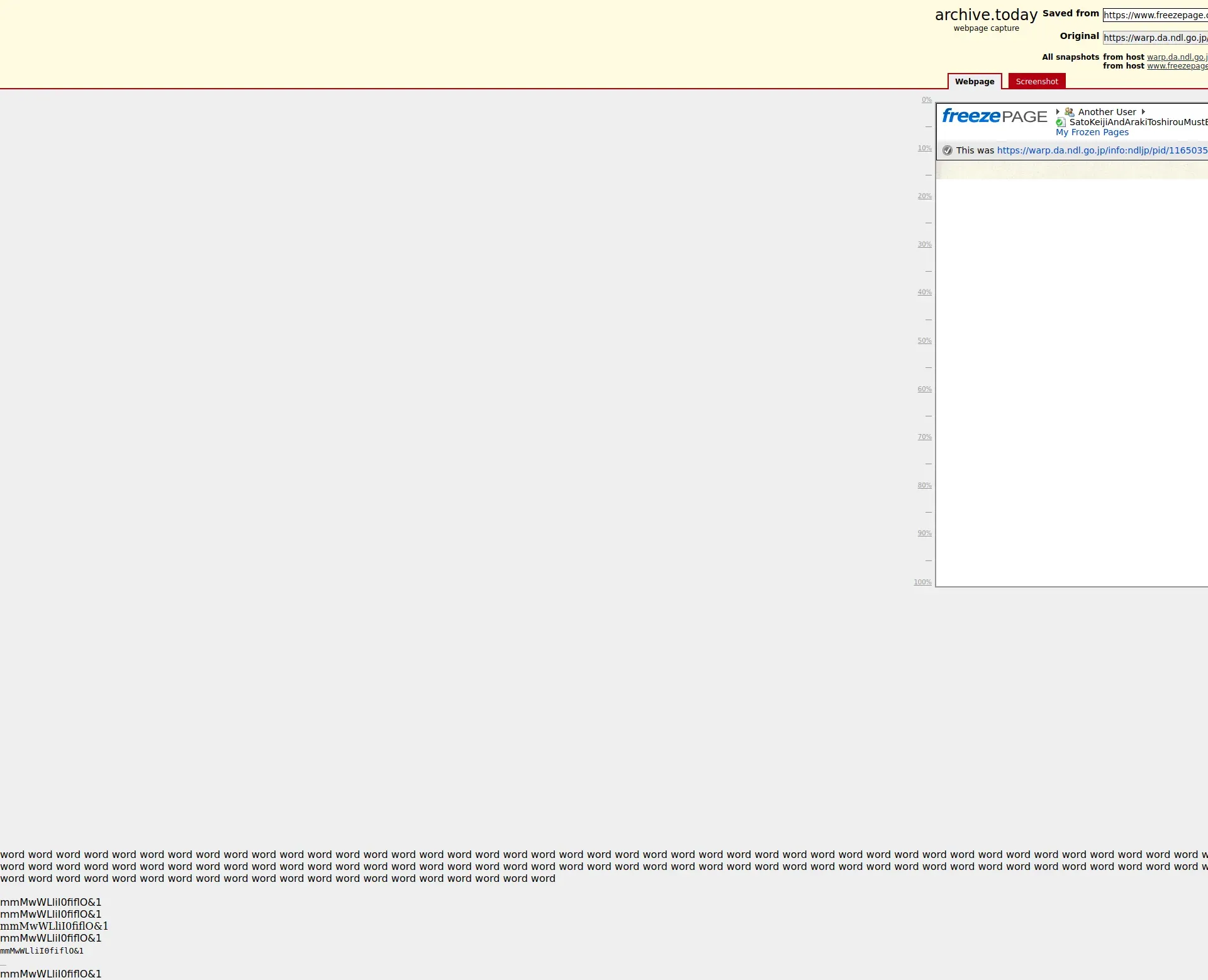This screenshot has width=1208, height=980.
Task: Switch to the Webpage tab
Action: pos(974,82)
